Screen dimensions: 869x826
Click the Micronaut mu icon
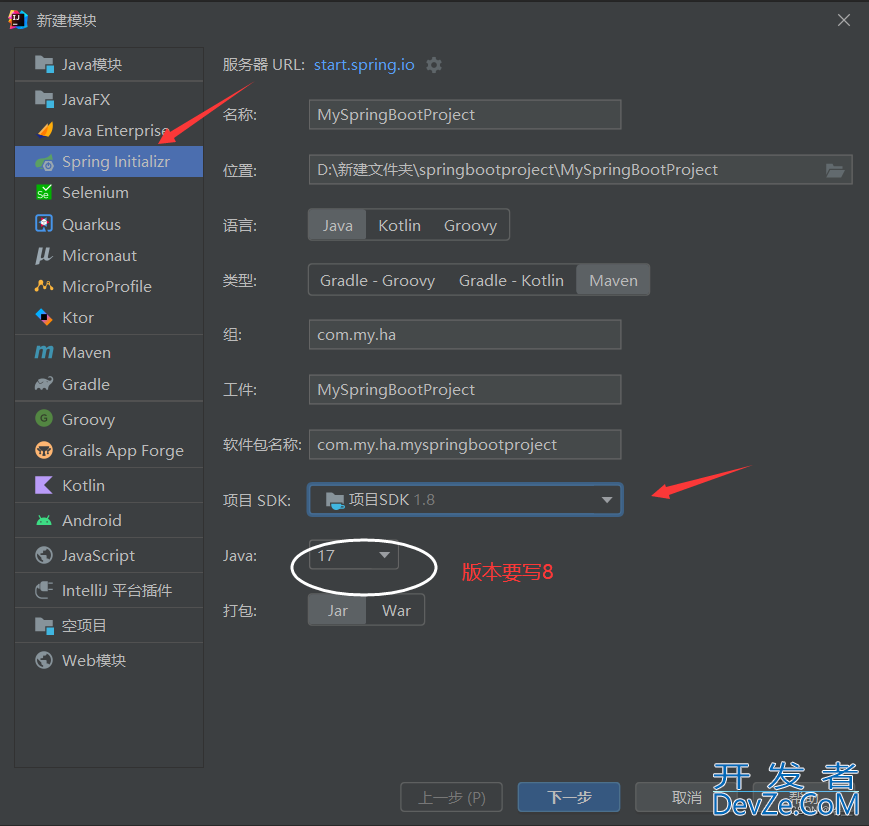pyautogui.click(x=44, y=256)
